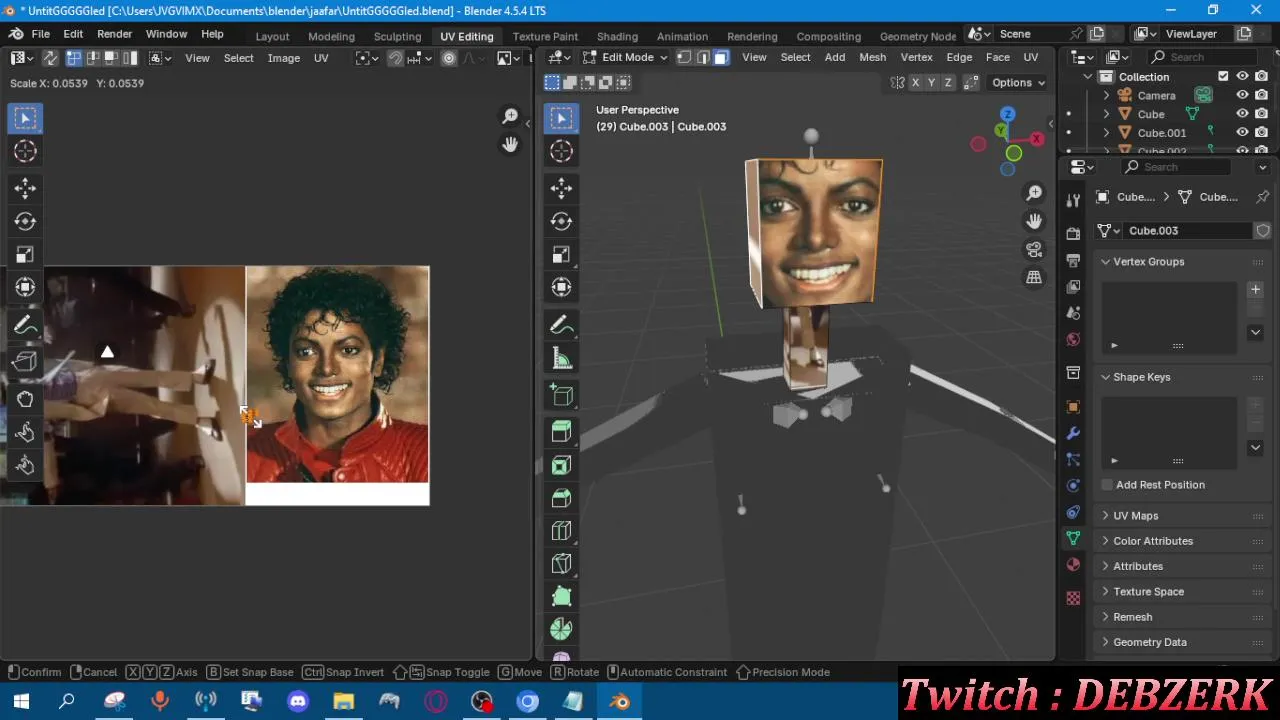
Task: Select the Poly Build tool
Action: pos(561,597)
